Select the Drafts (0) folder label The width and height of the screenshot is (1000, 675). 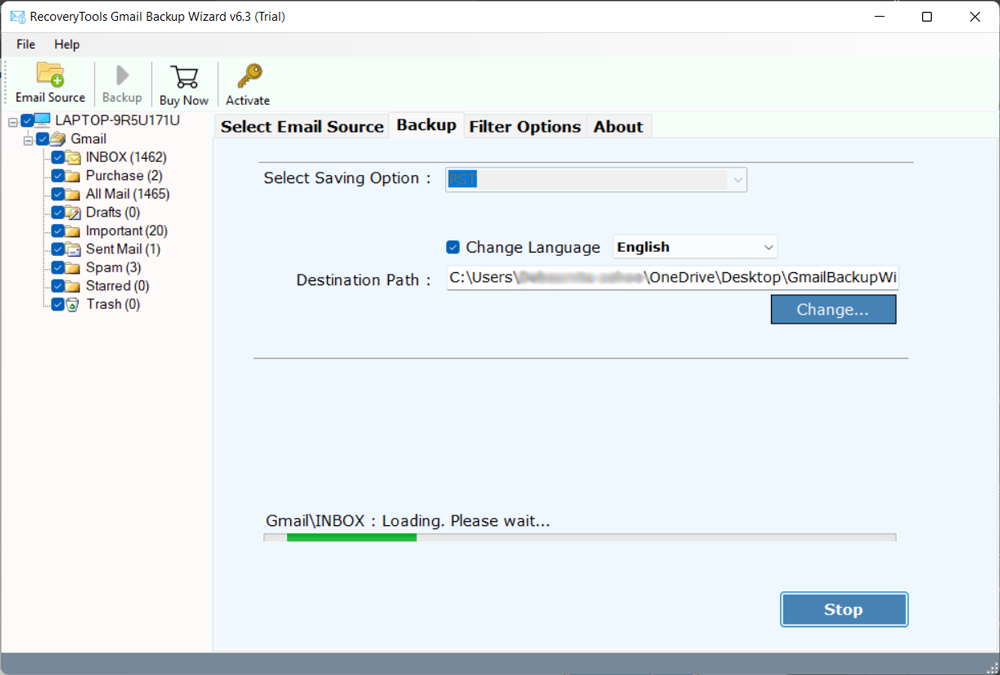113,212
